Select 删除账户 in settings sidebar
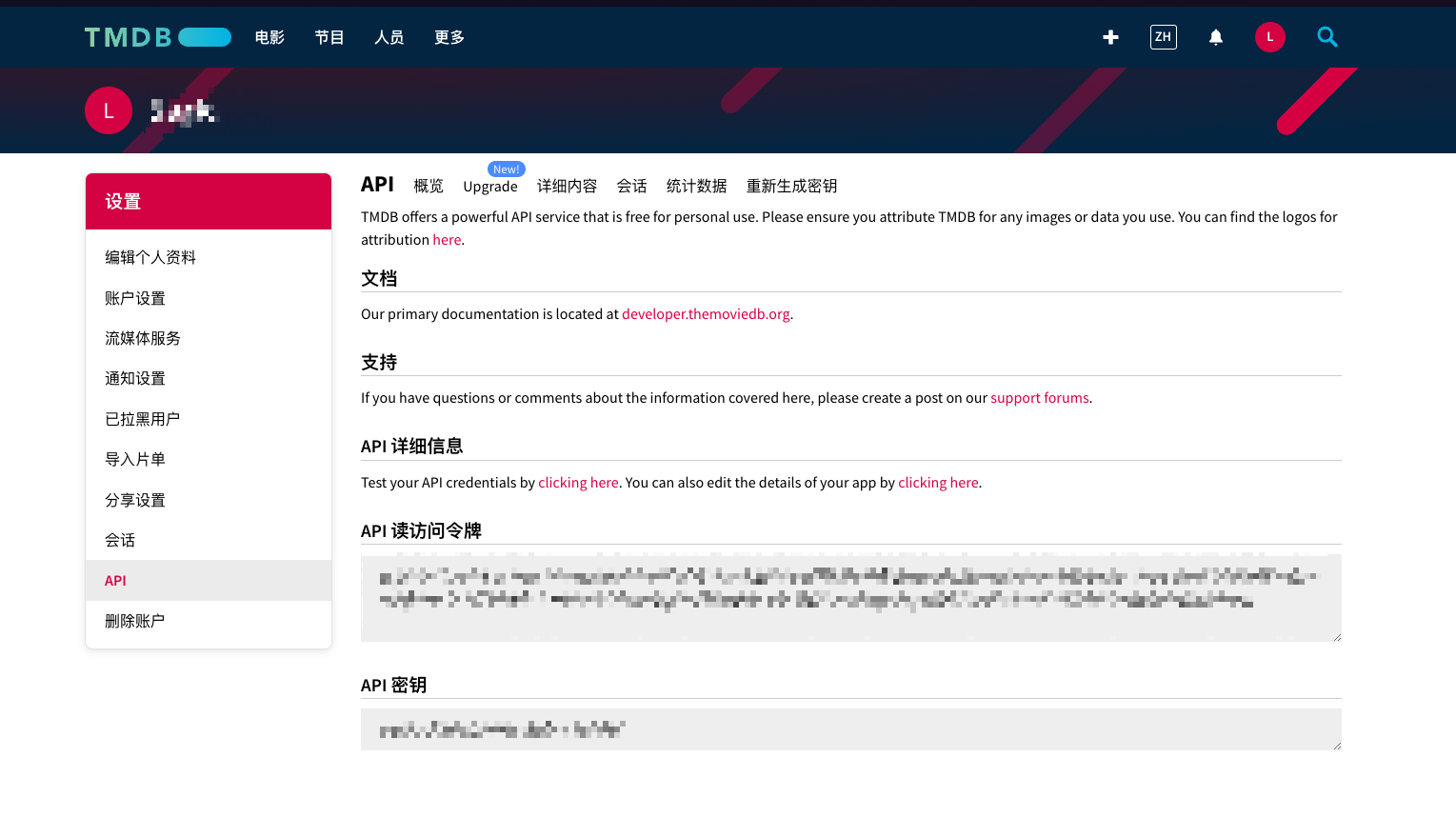This screenshot has width=1456, height=837. (x=209, y=621)
